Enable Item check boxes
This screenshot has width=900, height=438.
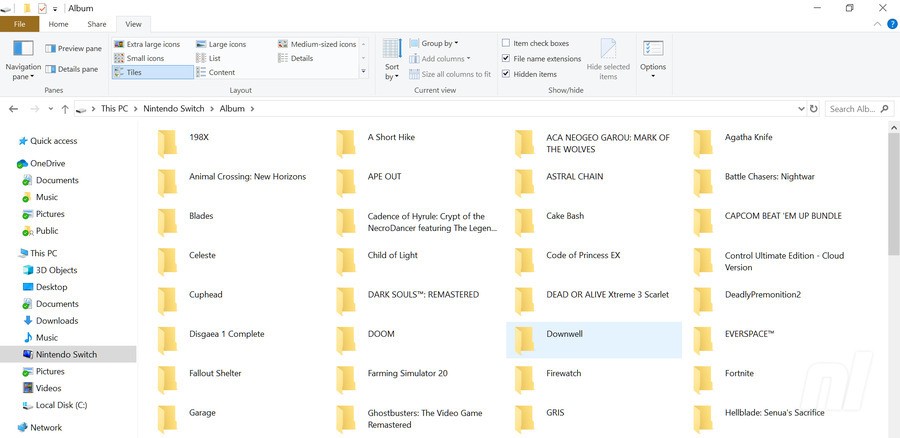(506, 44)
